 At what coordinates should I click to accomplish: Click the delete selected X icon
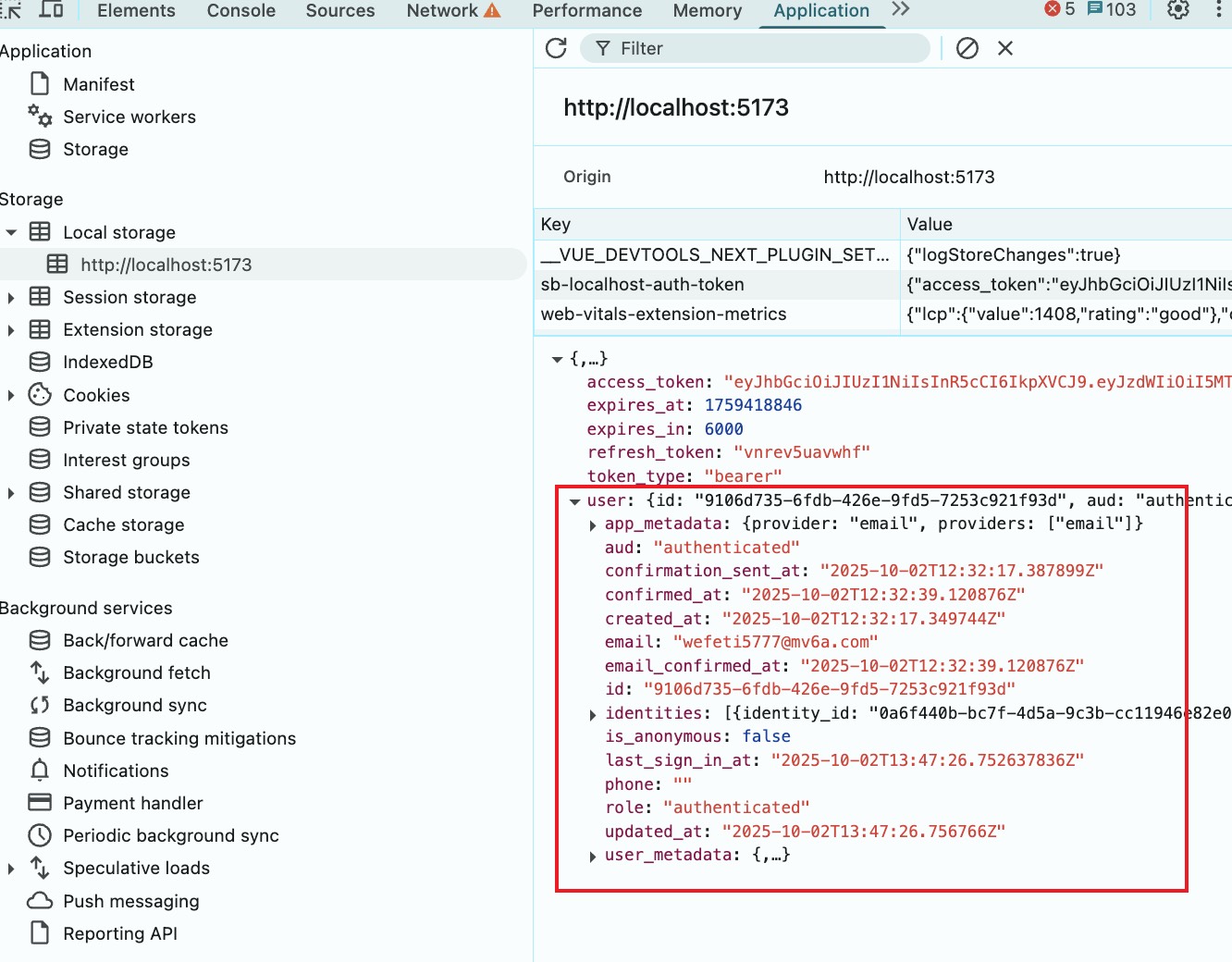tap(1005, 48)
